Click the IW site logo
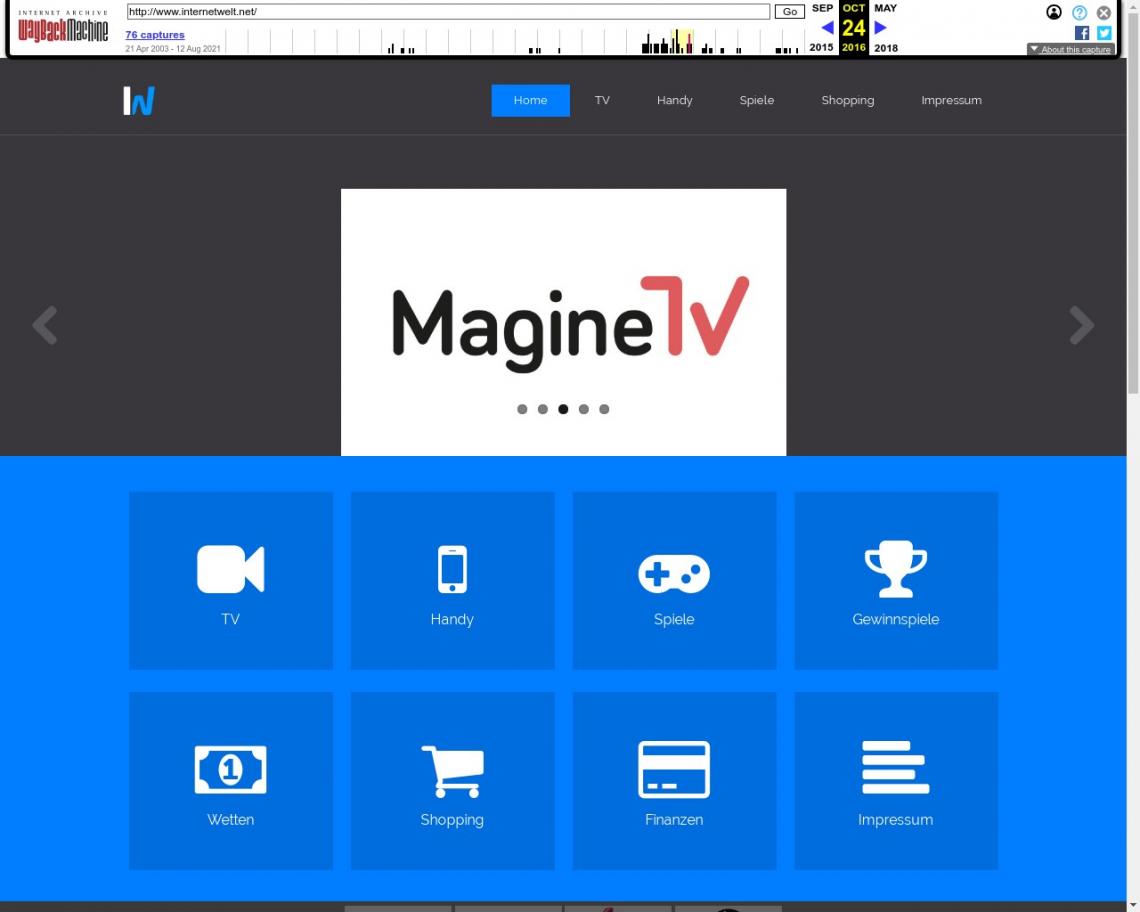This screenshot has height=912, width=1140. tap(139, 101)
